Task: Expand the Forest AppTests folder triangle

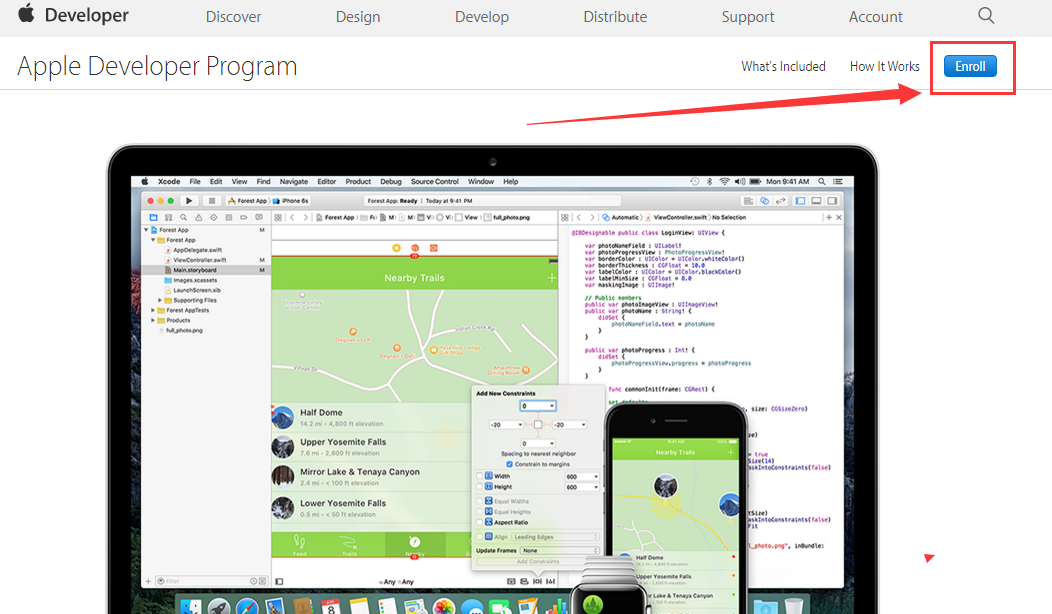Action: [x=153, y=311]
